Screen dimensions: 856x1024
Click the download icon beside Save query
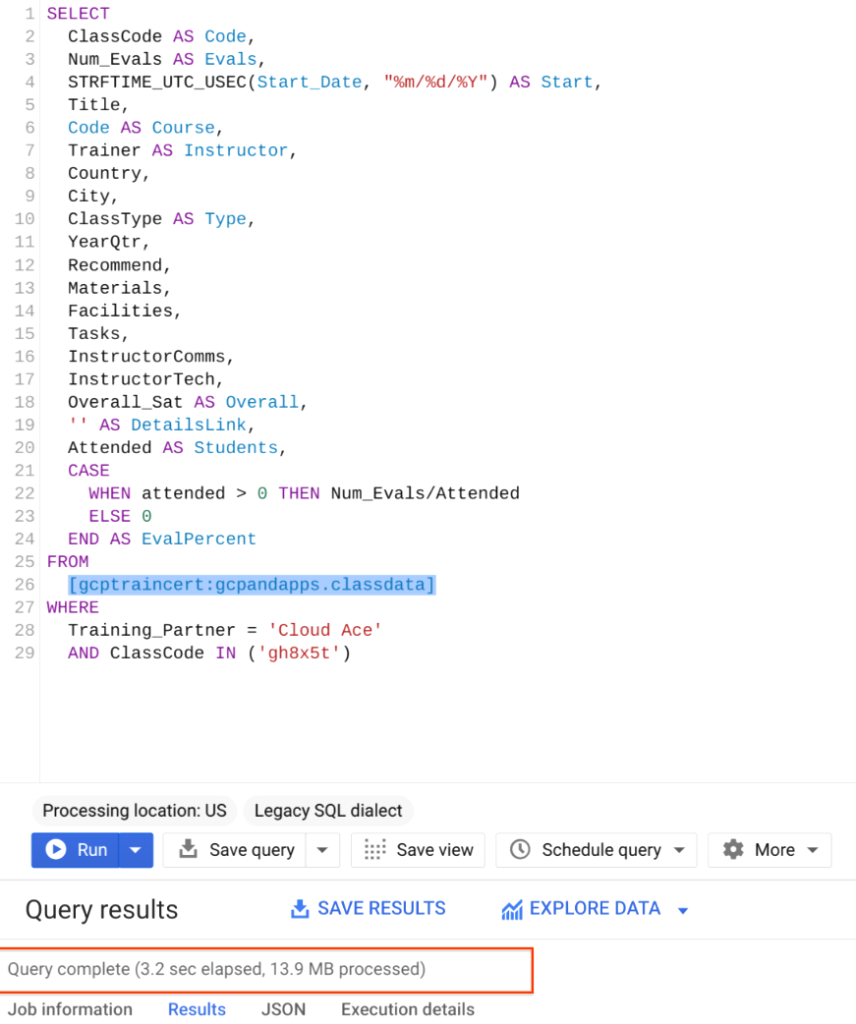coord(189,850)
